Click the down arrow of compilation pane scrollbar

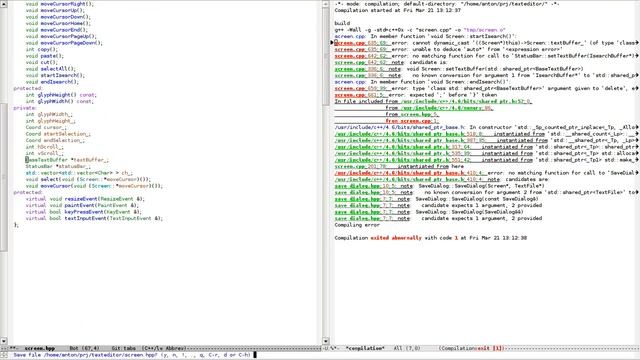tap(326, 341)
